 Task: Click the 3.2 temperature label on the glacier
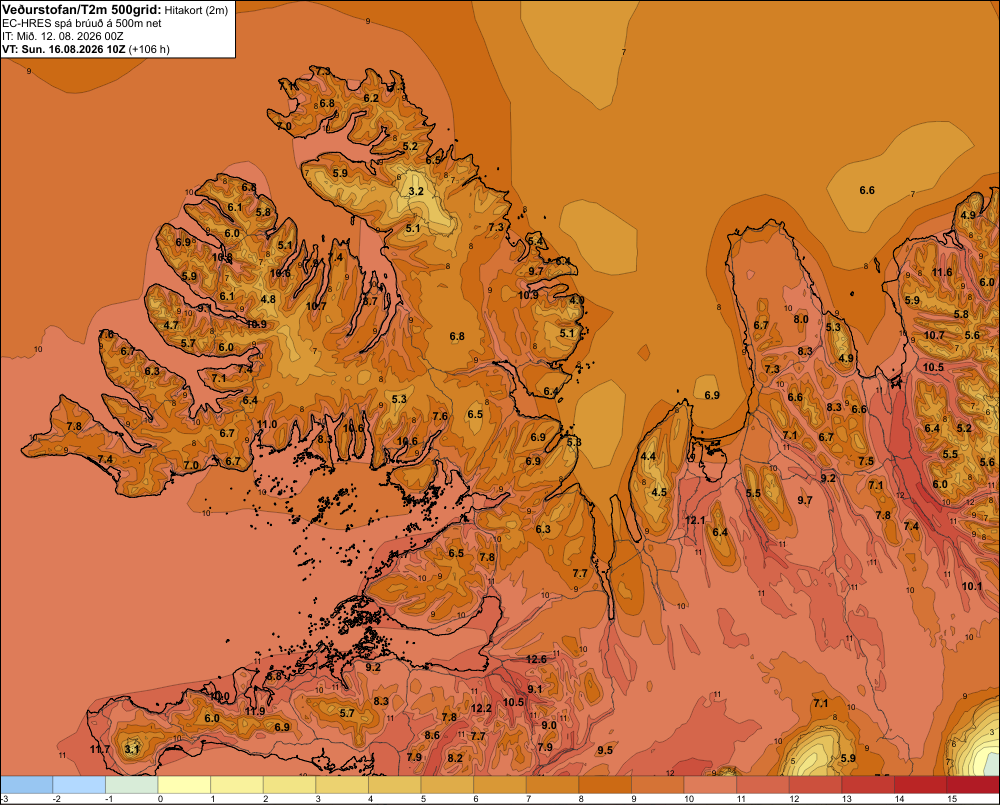416,191
